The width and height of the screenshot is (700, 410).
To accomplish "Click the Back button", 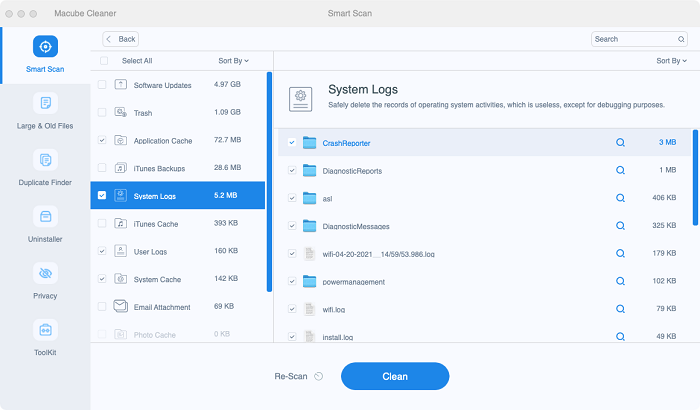I will [121, 39].
